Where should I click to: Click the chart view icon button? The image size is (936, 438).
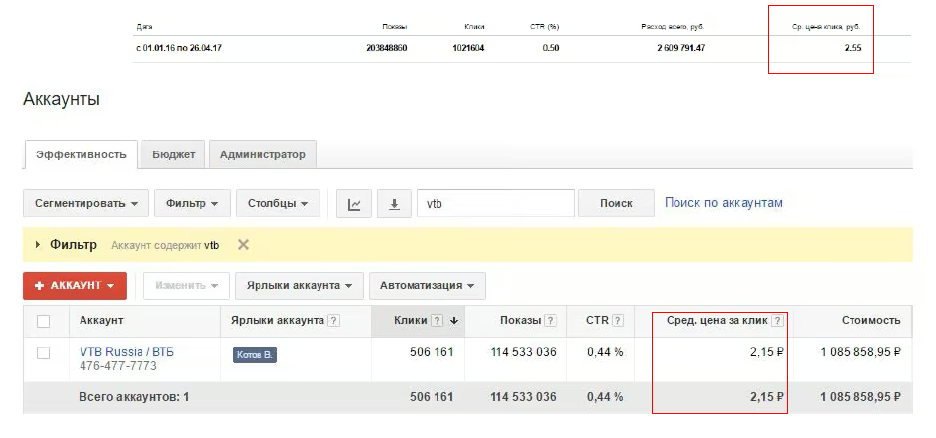click(354, 203)
